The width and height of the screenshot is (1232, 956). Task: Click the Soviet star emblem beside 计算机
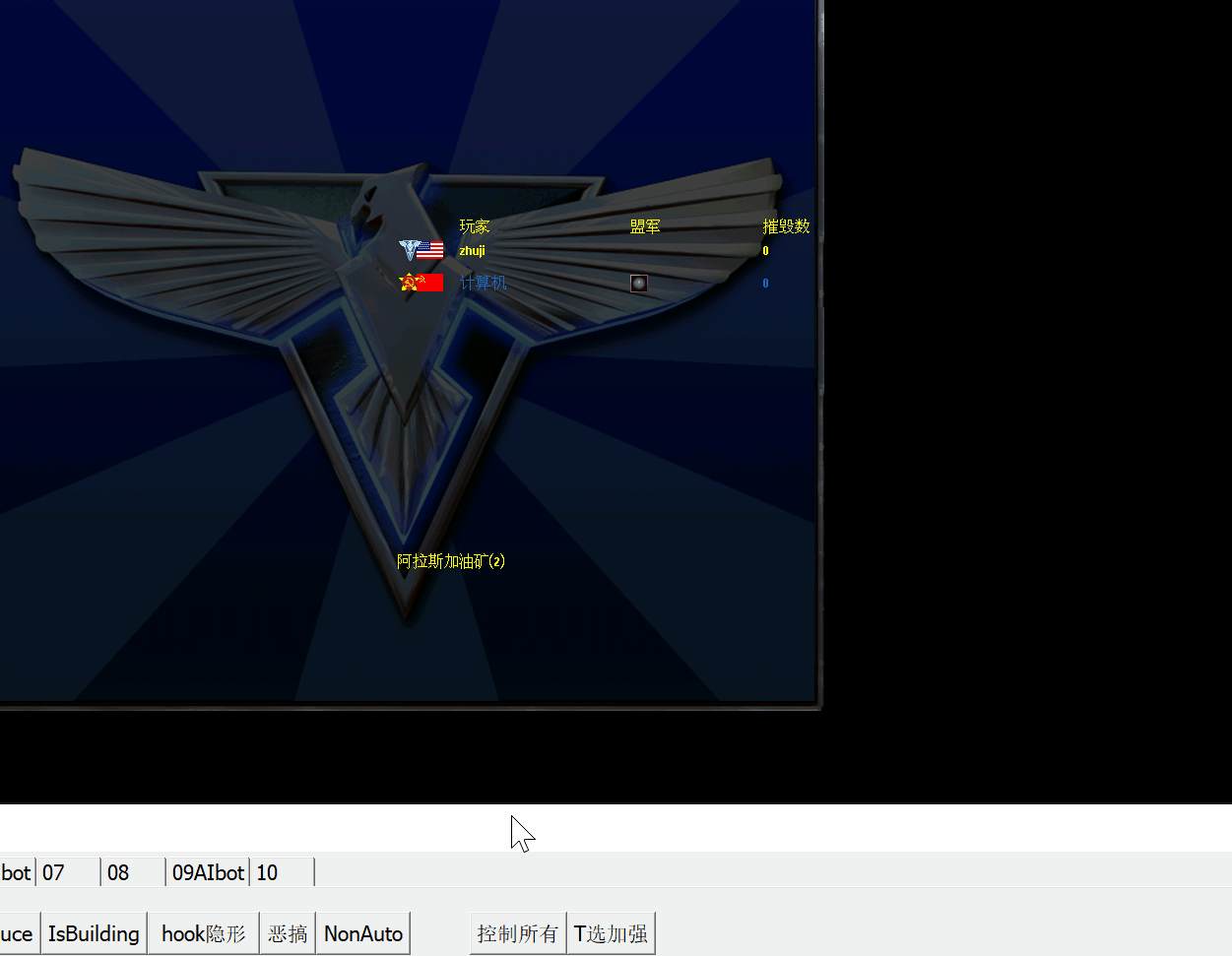[x=408, y=283]
